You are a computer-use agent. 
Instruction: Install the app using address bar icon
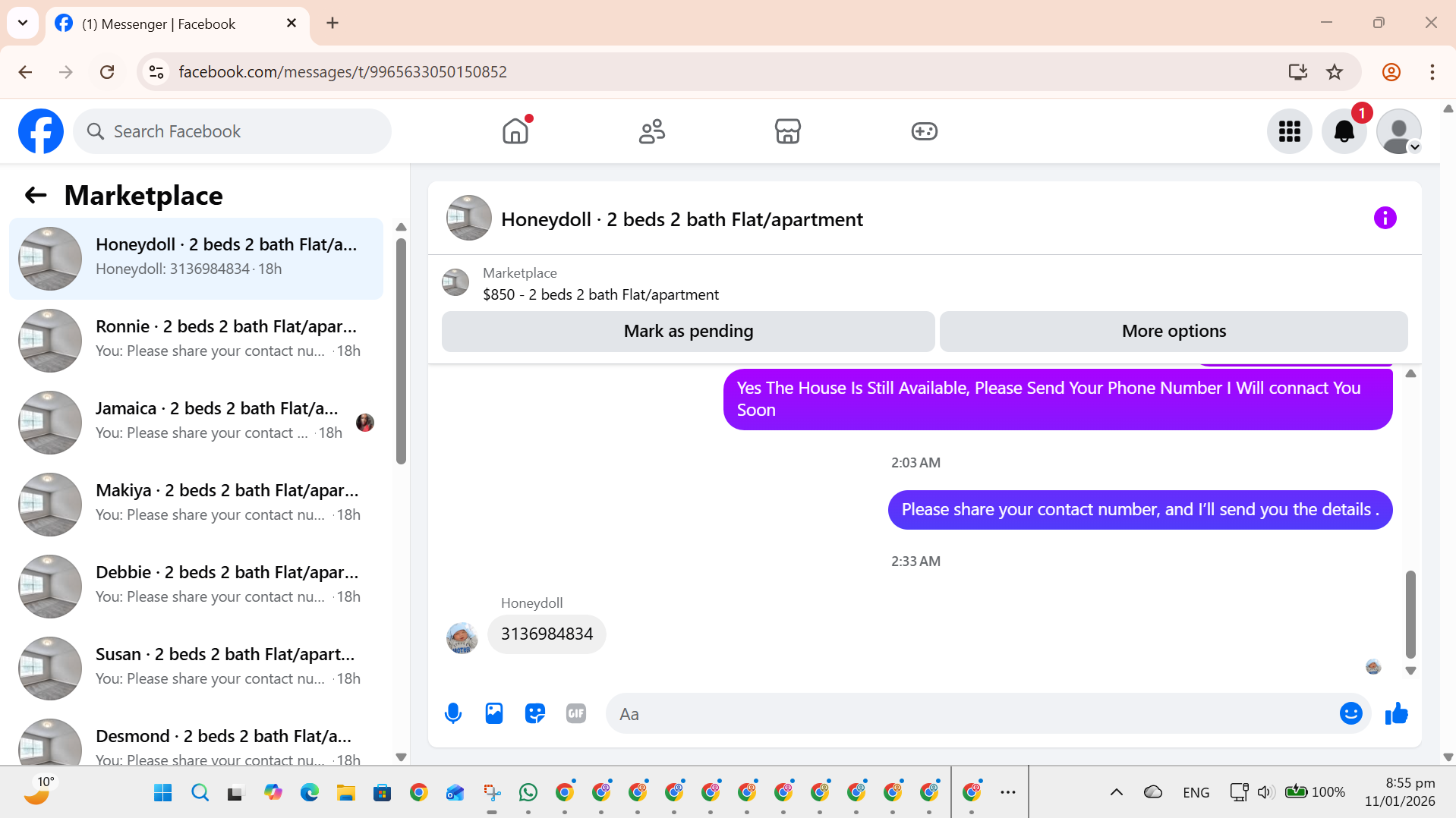click(x=1298, y=72)
